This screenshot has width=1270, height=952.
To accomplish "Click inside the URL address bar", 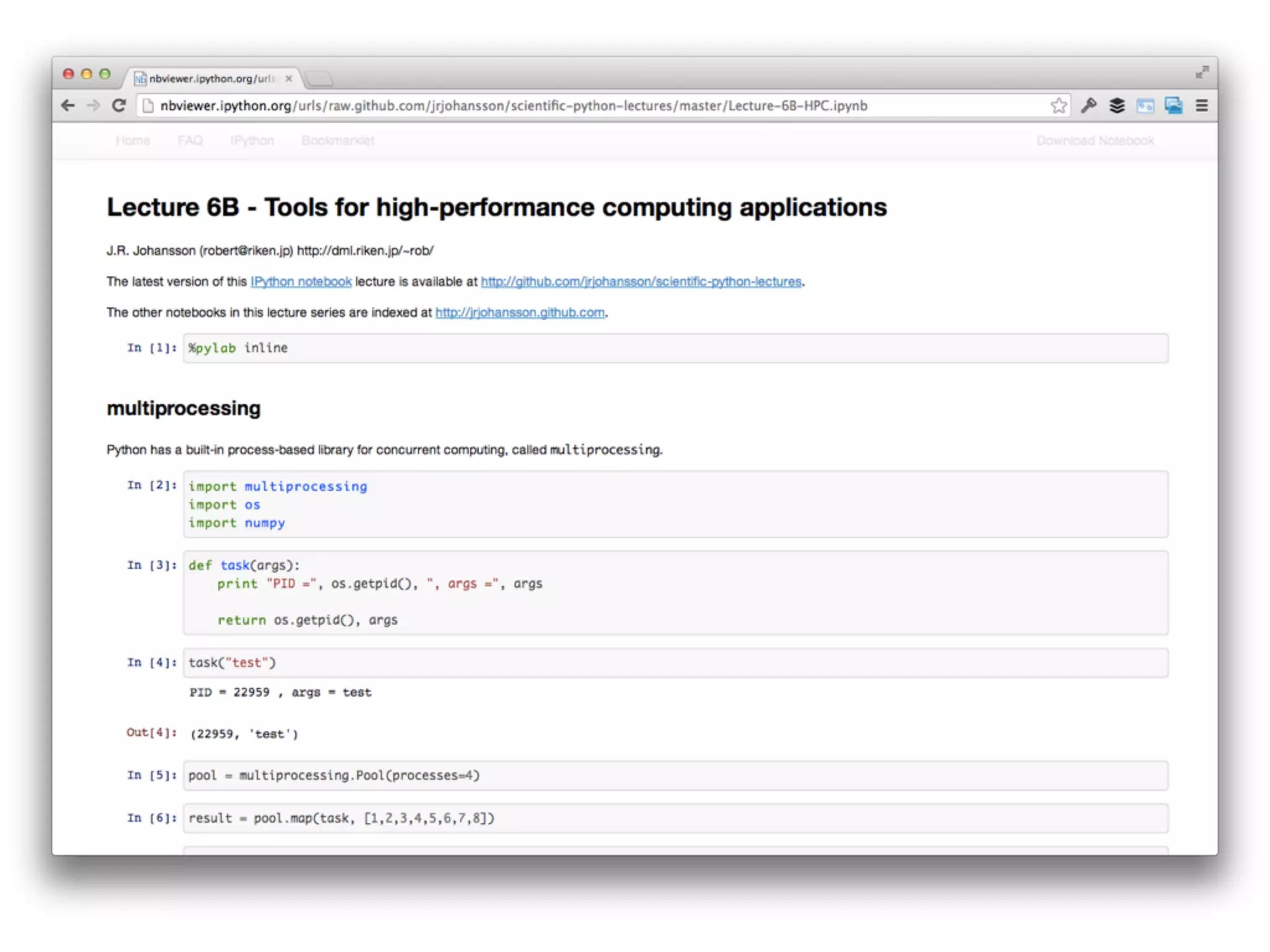I will [x=558, y=106].
